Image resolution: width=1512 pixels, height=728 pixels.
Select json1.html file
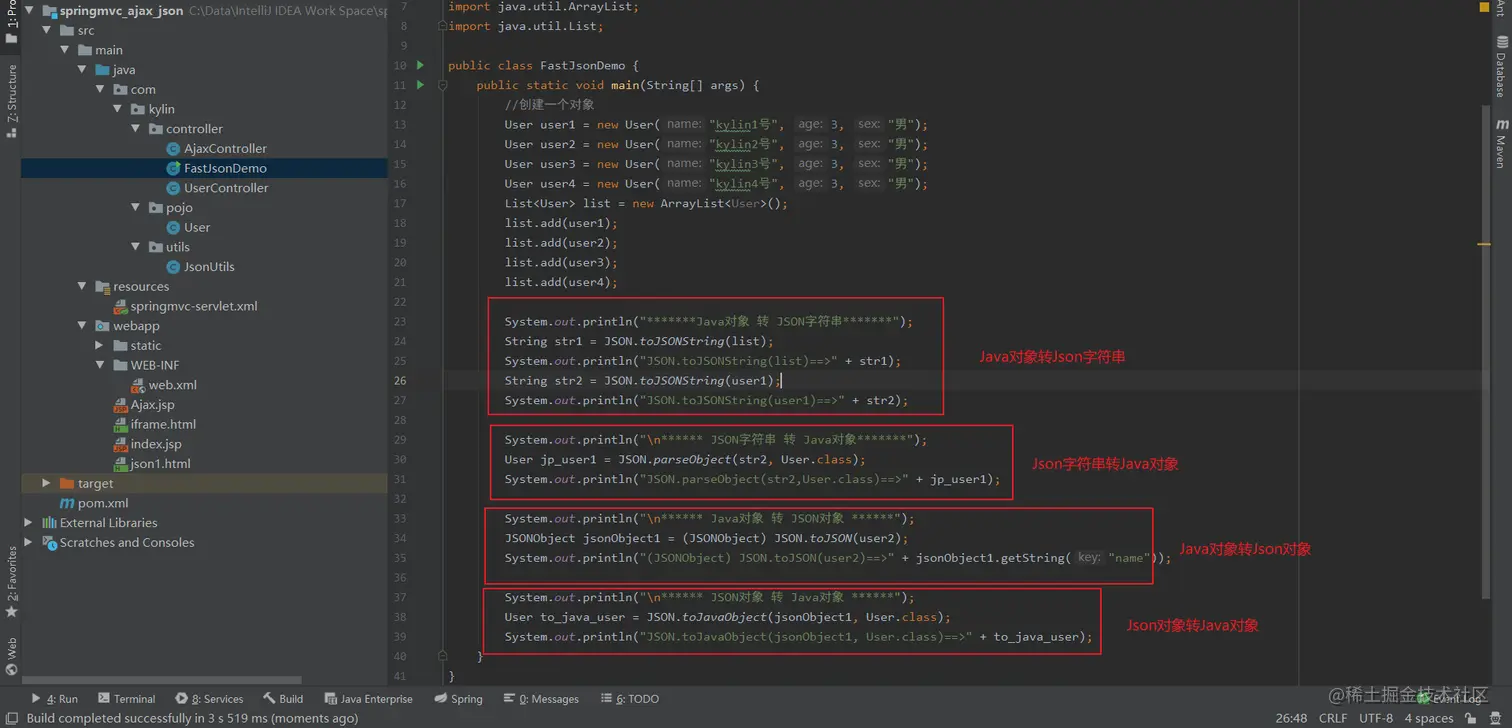pos(151,464)
